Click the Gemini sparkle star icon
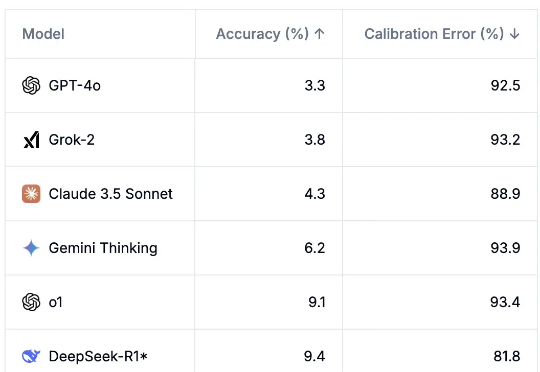The height and width of the screenshot is (372, 540). [31, 248]
